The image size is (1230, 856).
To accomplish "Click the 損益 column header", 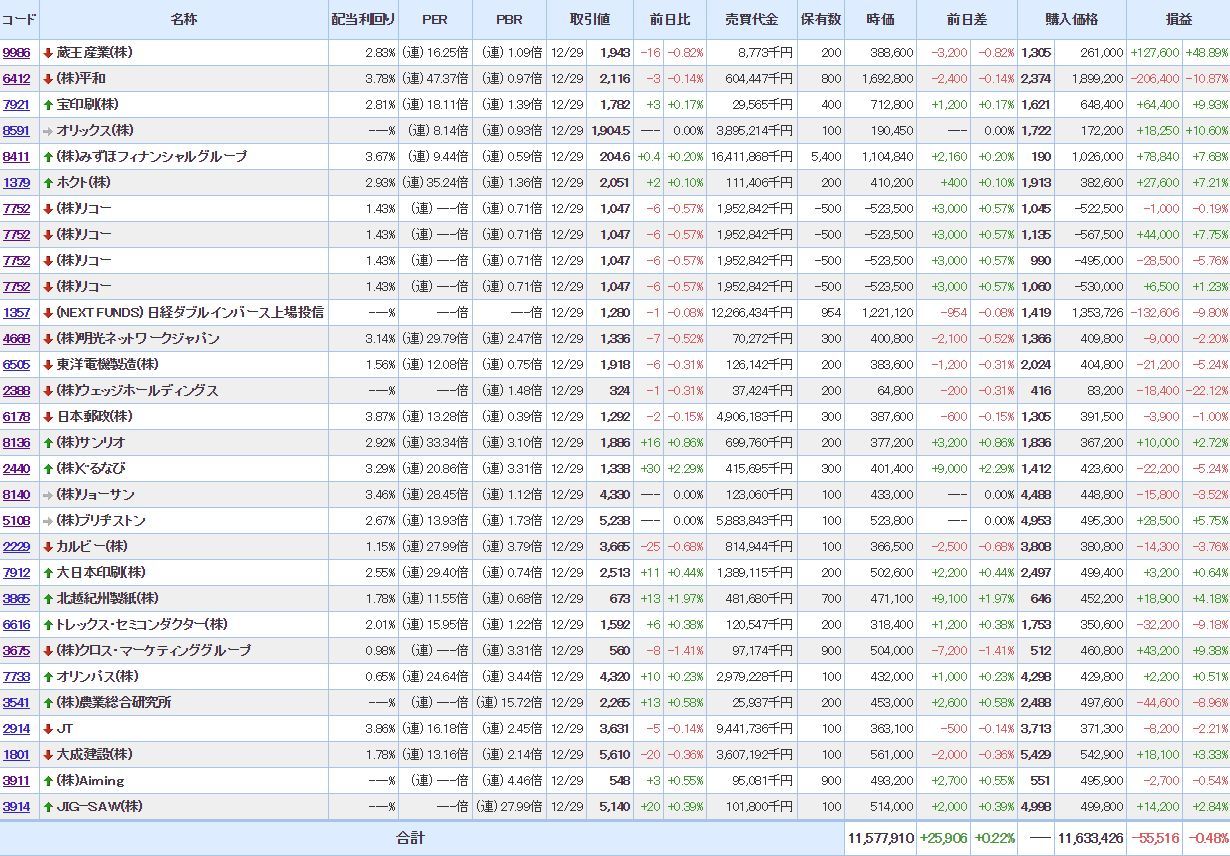I will pos(1178,19).
